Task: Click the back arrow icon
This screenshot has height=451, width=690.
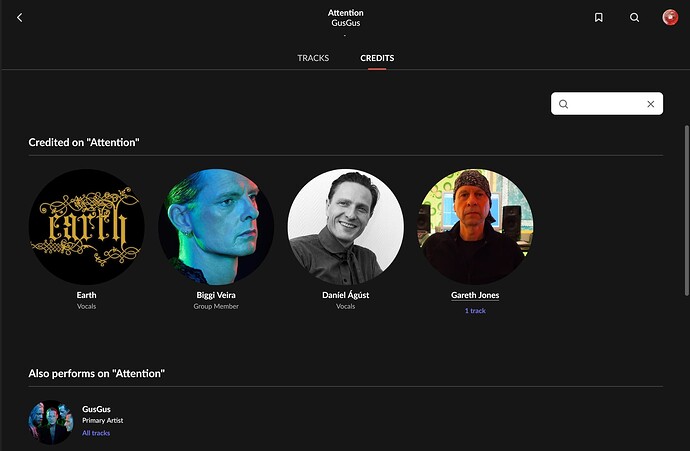Action: [20, 17]
